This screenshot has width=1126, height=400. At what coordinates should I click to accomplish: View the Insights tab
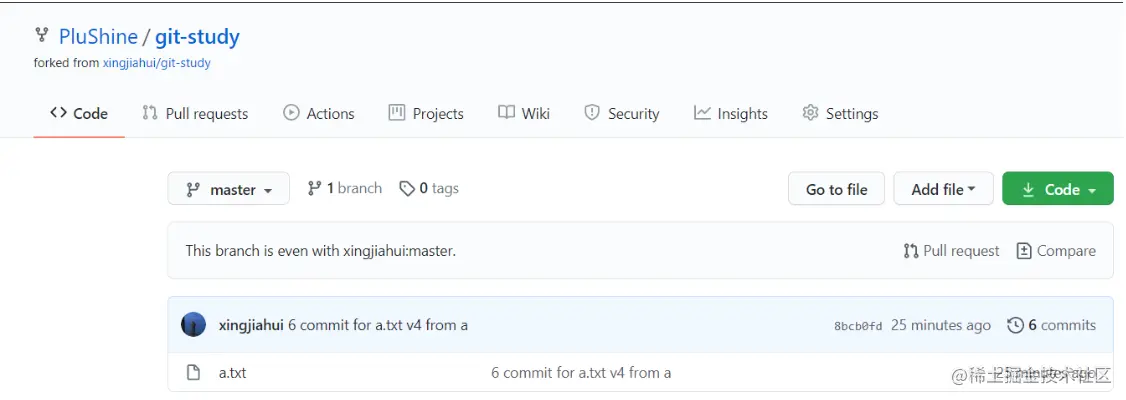(x=731, y=113)
